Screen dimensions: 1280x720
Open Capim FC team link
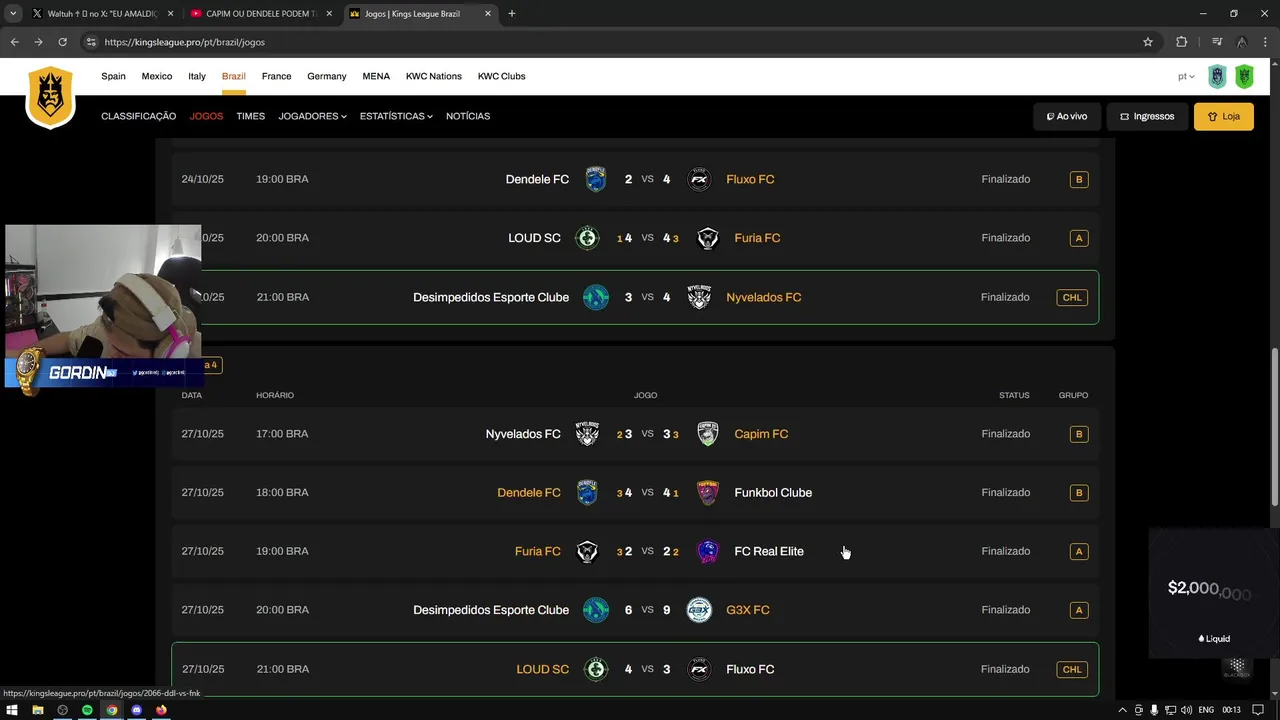pos(761,434)
